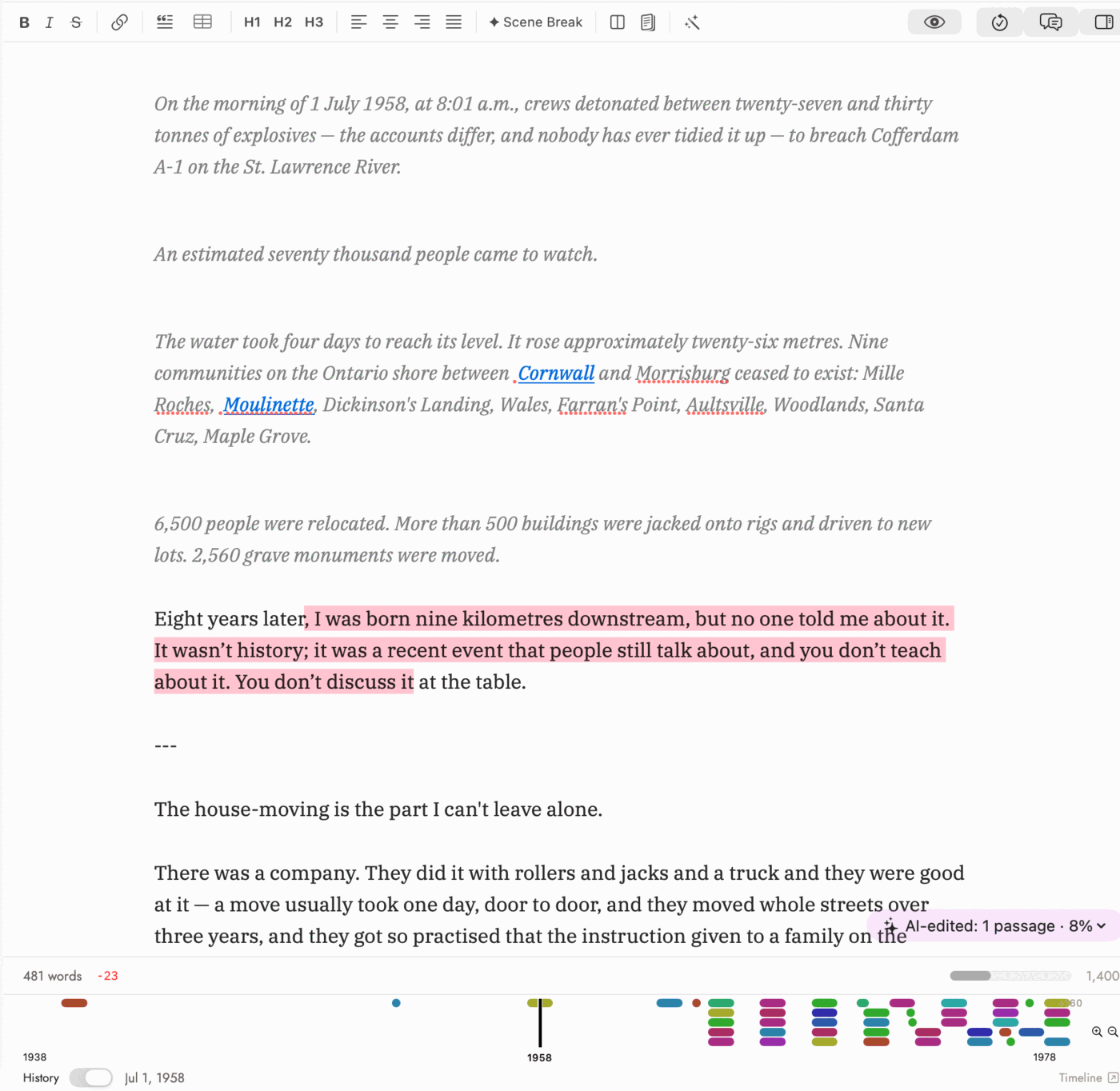Toggle the History switch
Screen dimensions: 1120x1091
[91, 1078]
